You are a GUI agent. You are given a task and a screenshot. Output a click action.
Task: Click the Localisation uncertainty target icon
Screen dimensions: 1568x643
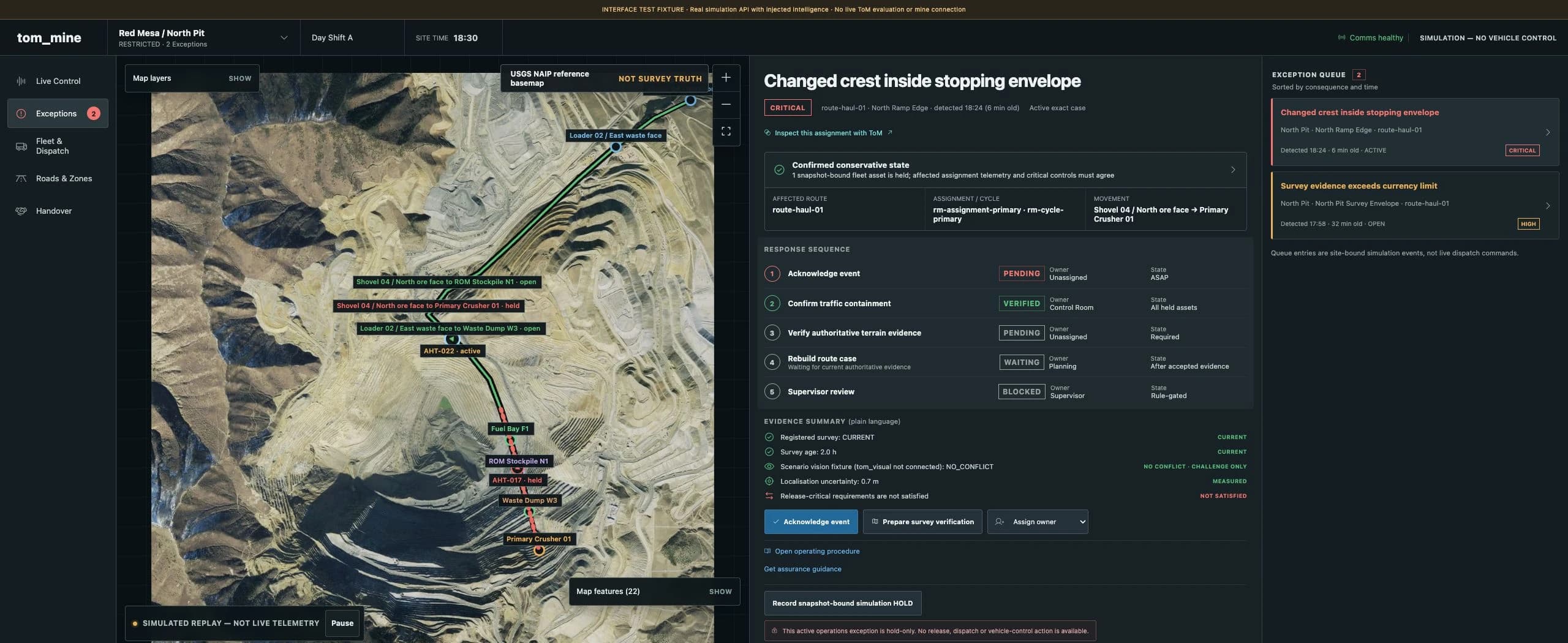pos(769,481)
